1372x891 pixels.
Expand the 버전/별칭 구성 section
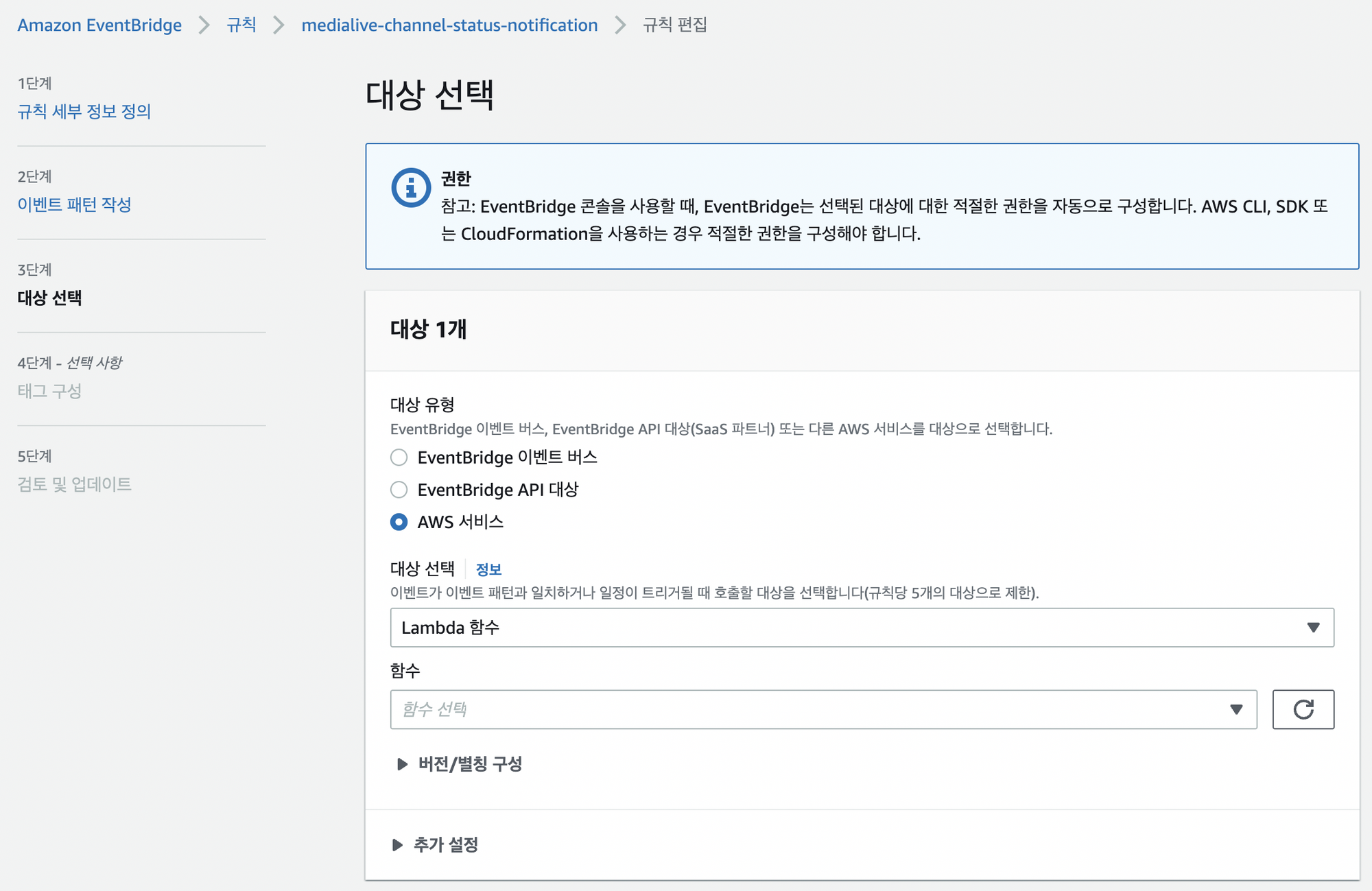click(x=470, y=764)
